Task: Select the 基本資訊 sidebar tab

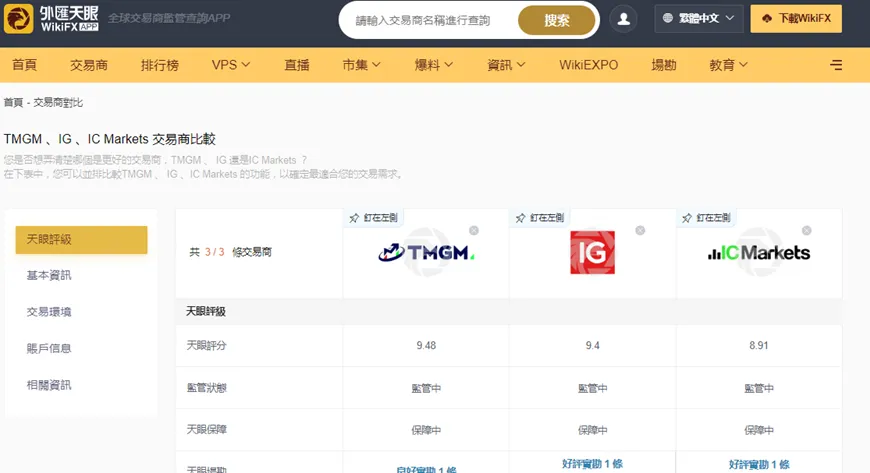Action: click(x=49, y=275)
